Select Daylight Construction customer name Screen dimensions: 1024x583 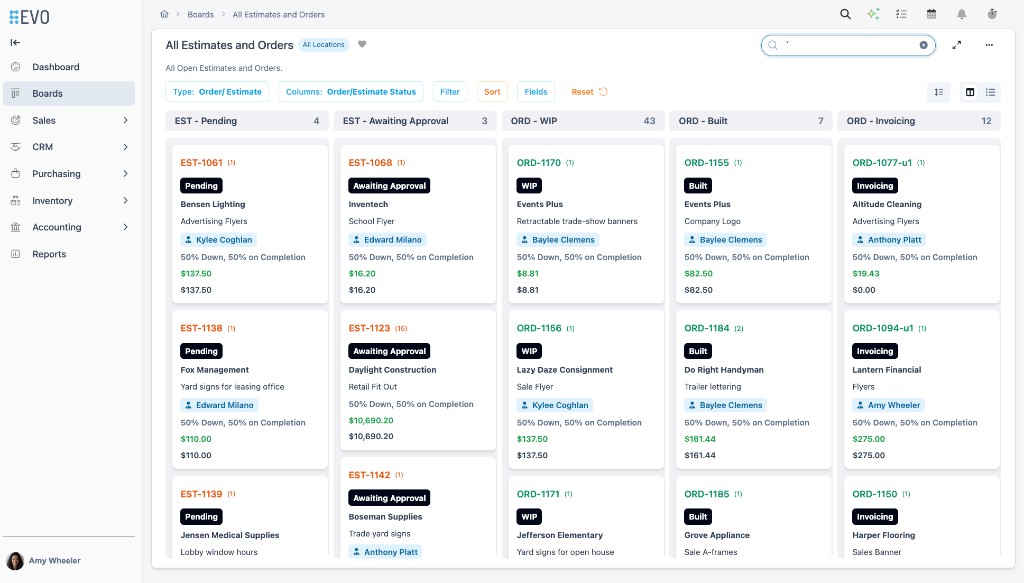pos(392,370)
